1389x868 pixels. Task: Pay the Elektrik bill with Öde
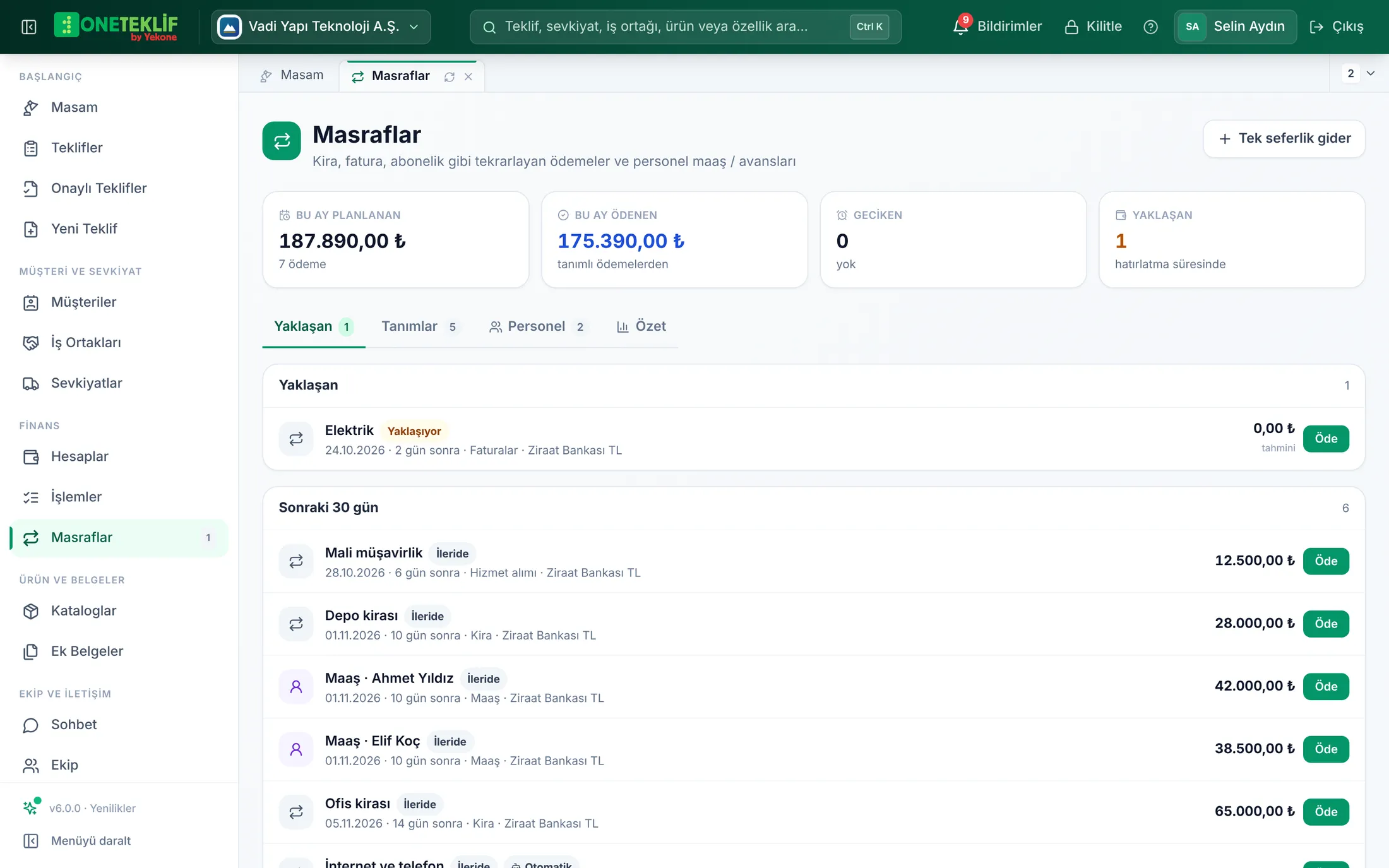point(1326,439)
